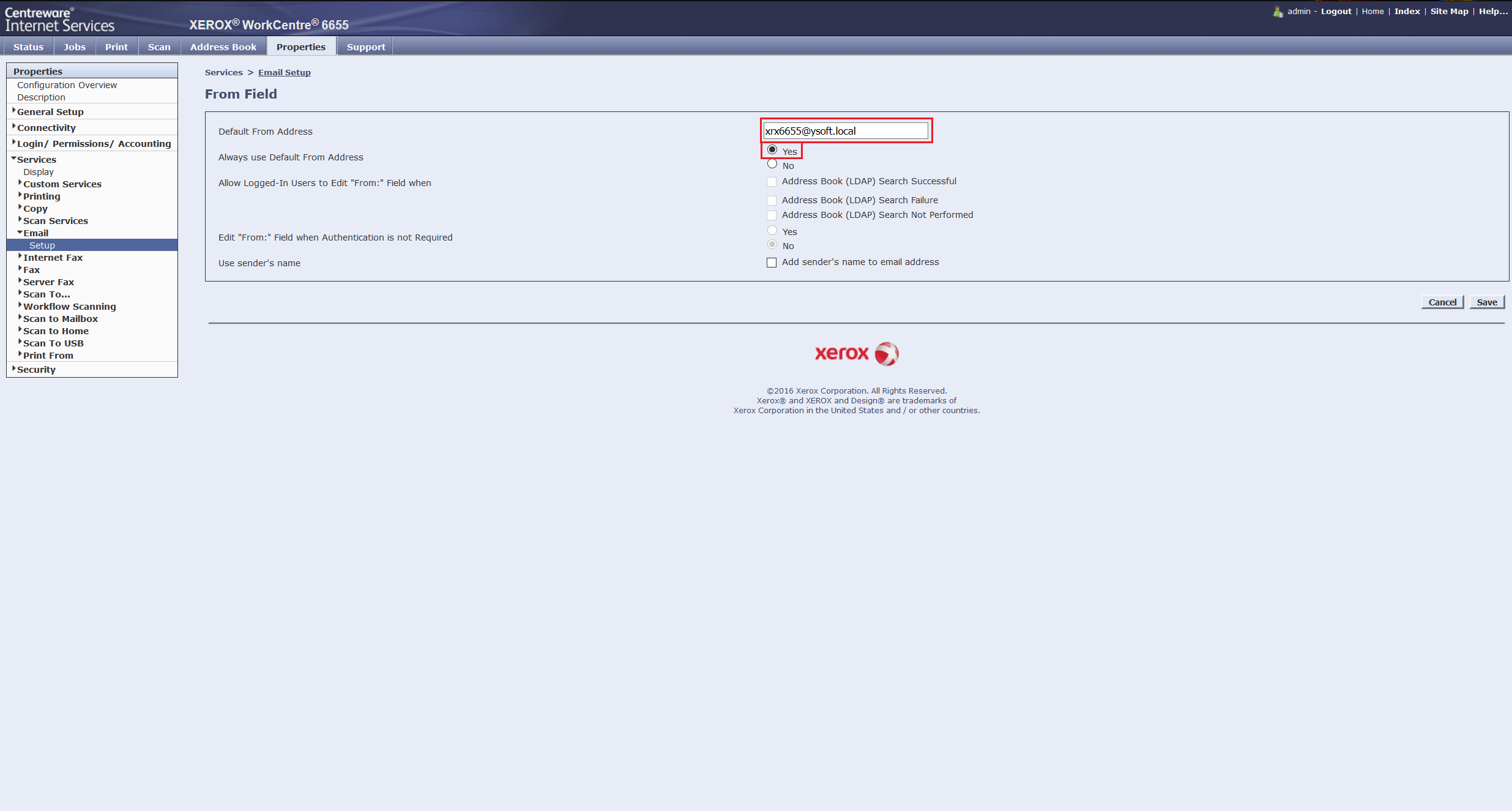Click the Logout link
Viewport: 1512px width, 811px height.
tap(1336, 11)
